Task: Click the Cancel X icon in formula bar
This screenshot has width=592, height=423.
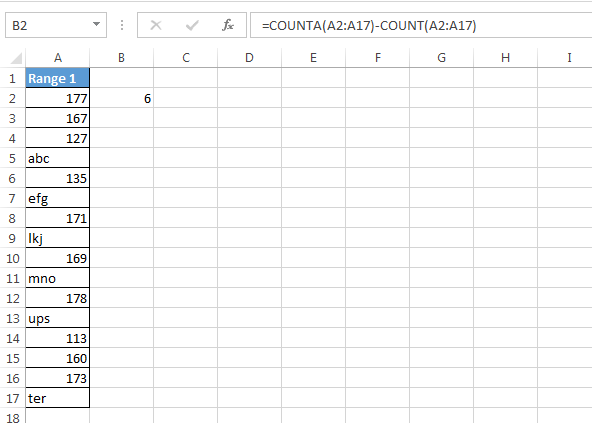Action: pyautogui.click(x=156, y=25)
